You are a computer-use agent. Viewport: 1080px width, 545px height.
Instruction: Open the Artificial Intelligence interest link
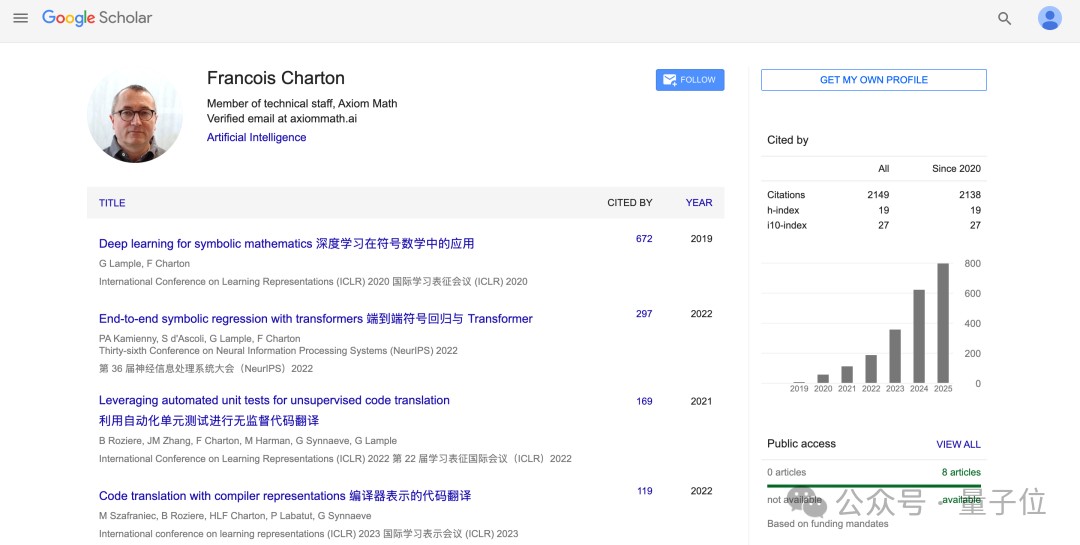tap(256, 138)
